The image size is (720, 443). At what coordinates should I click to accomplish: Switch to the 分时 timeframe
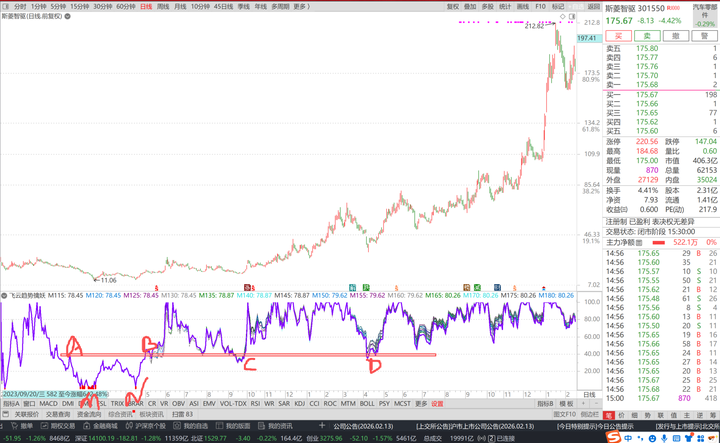[x=20, y=6]
